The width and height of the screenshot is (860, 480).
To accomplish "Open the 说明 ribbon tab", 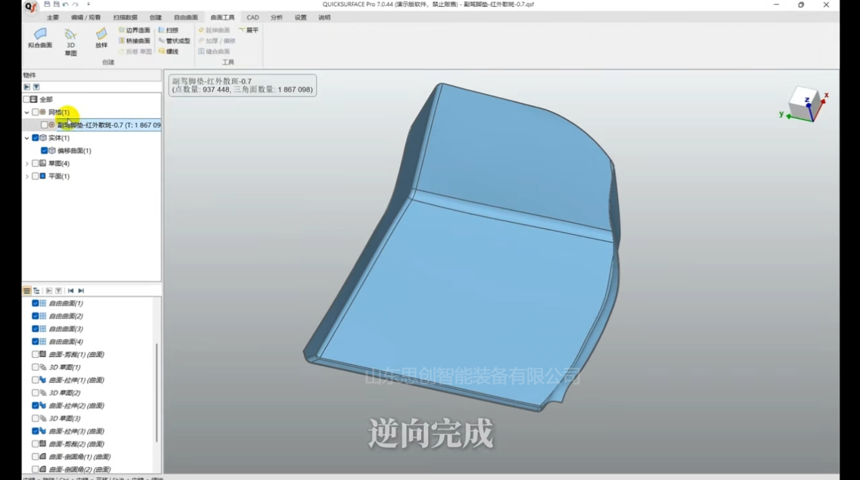I will coord(325,18).
